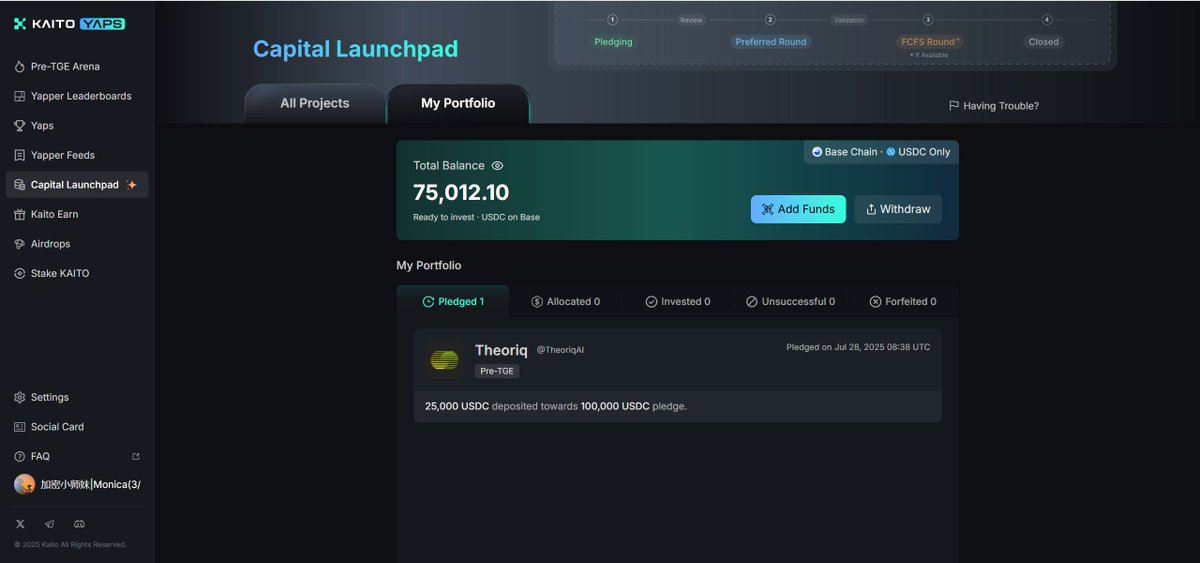Open Pre-TGE Arena flame icon
1200x563 pixels.
(20, 67)
